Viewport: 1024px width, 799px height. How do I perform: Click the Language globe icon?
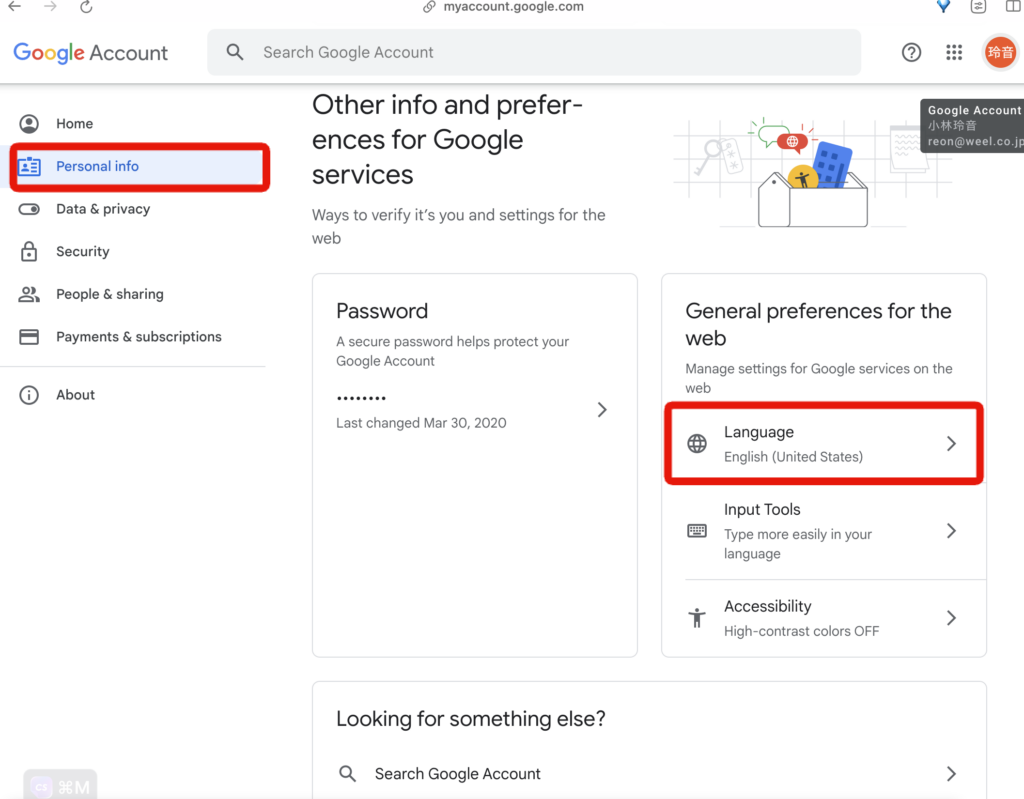tap(697, 444)
